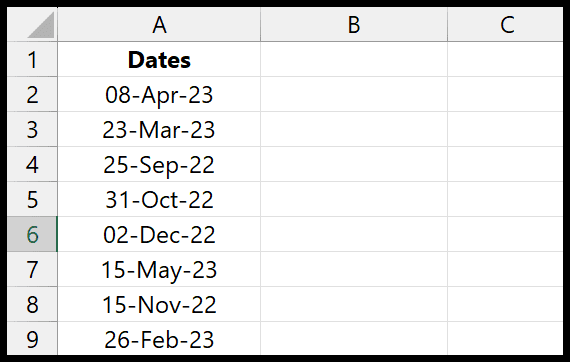
Task: Click empty cell C5 in row 5
Action: 505,199
